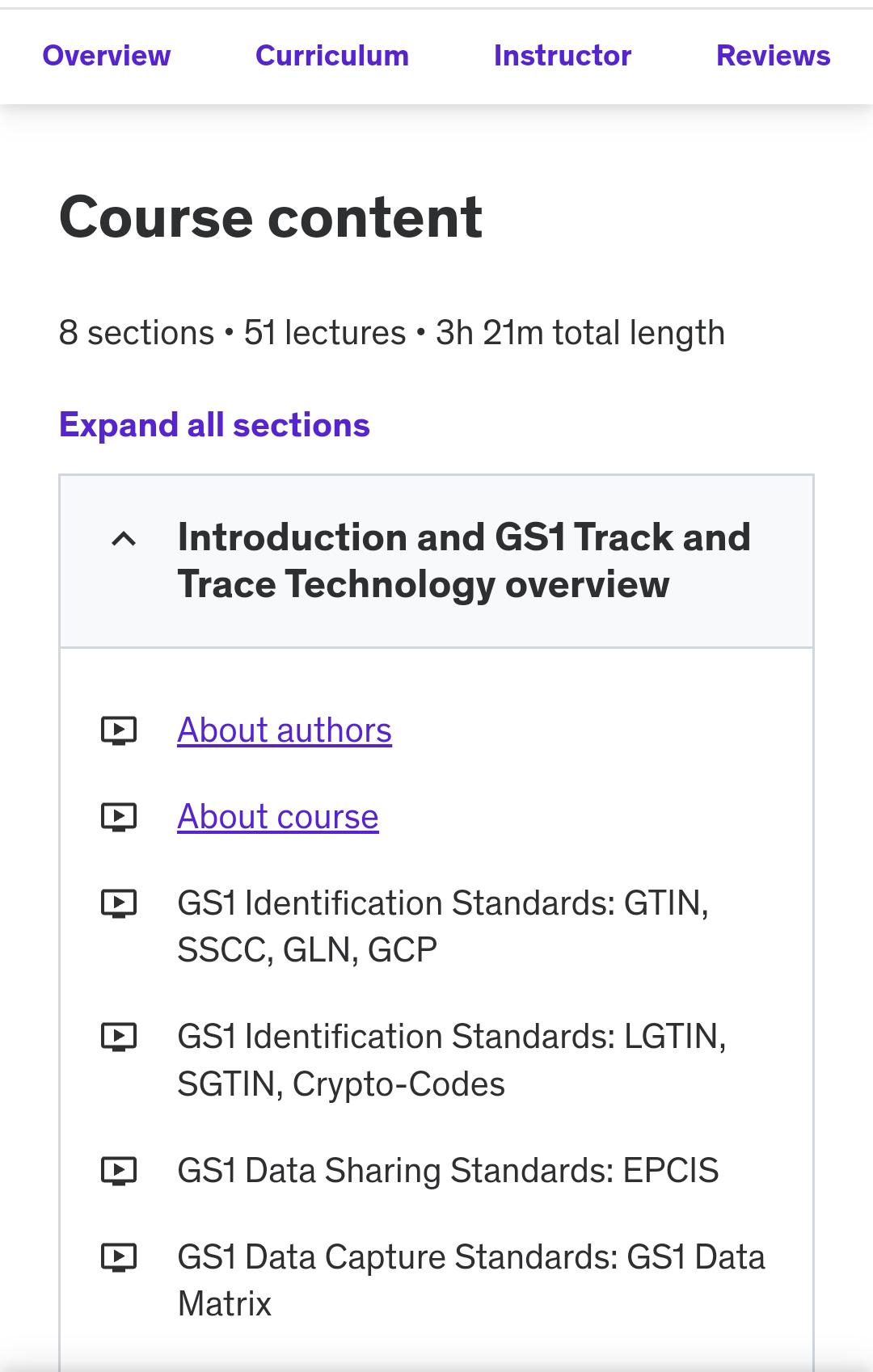Switch to the Overview tab
873x1372 pixels.
click(107, 56)
